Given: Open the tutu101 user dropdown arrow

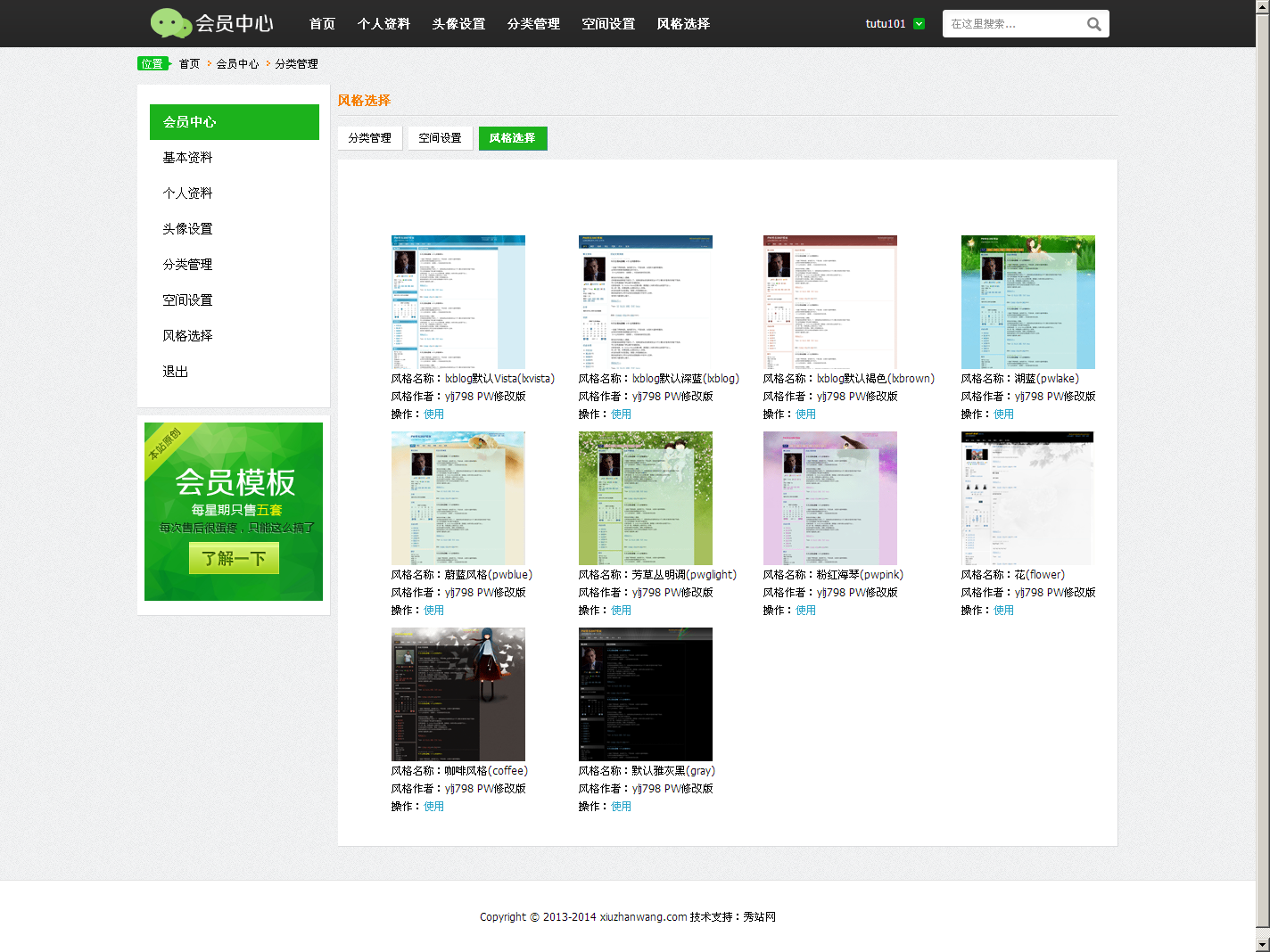Looking at the screenshot, I should 920,24.
